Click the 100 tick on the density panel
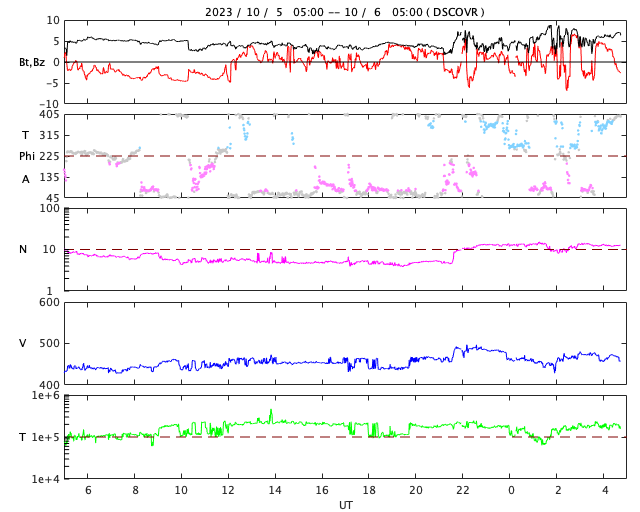The width and height of the screenshot is (640, 512). (x=49, y=209)
